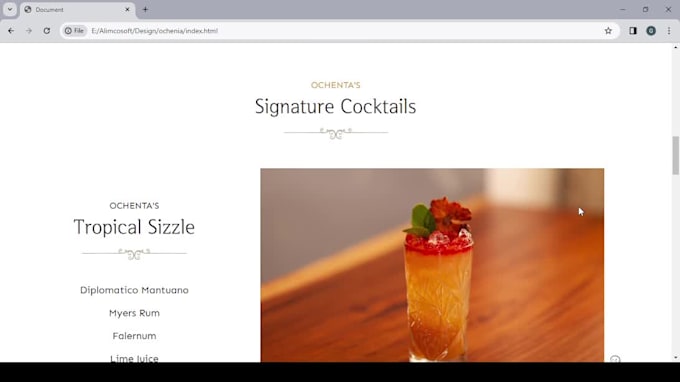
Task: Open the Chrome three-dot menu
Action: point(669,31)
